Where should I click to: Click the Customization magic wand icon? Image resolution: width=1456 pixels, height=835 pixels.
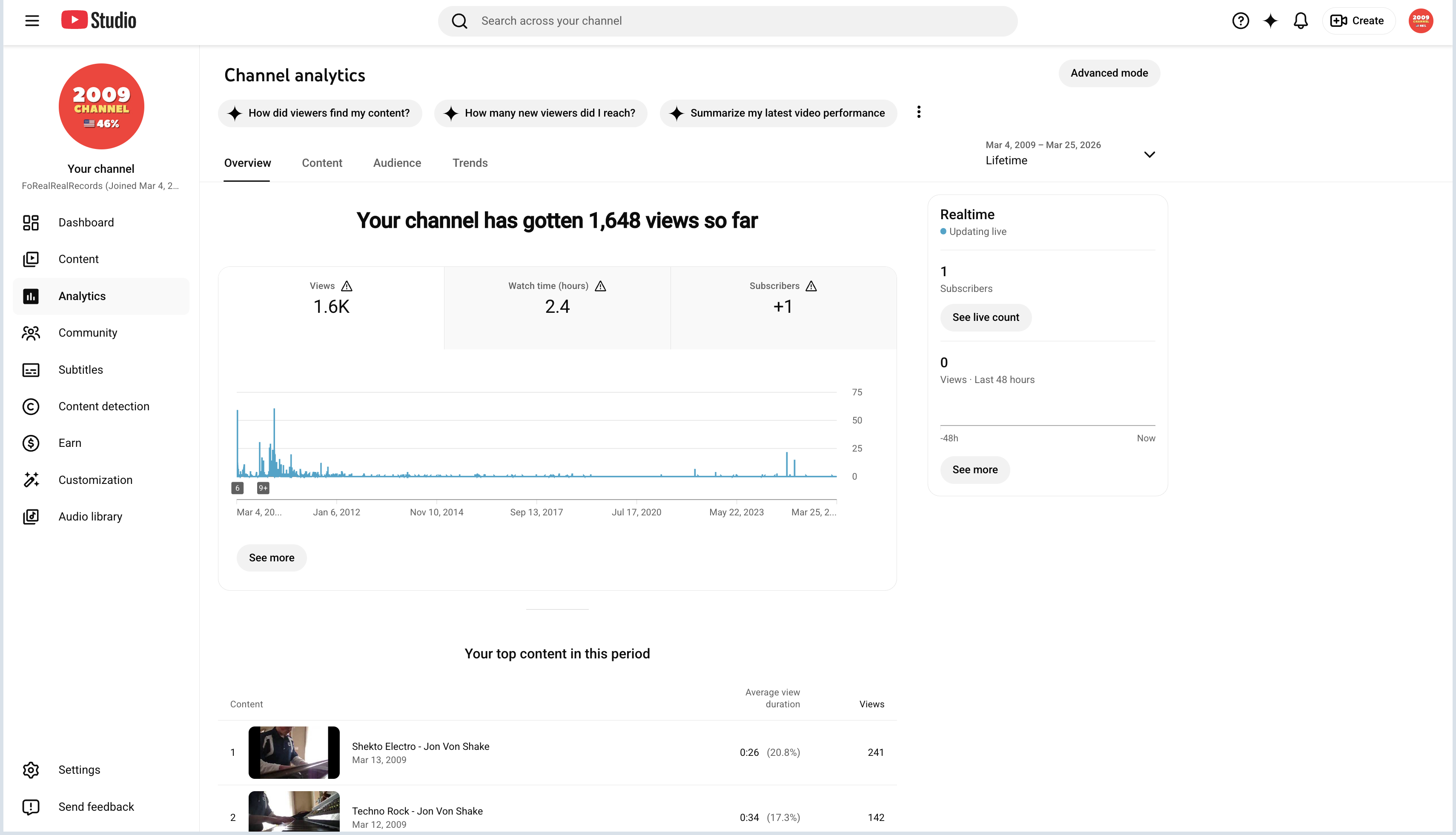(x=31, y=480)
